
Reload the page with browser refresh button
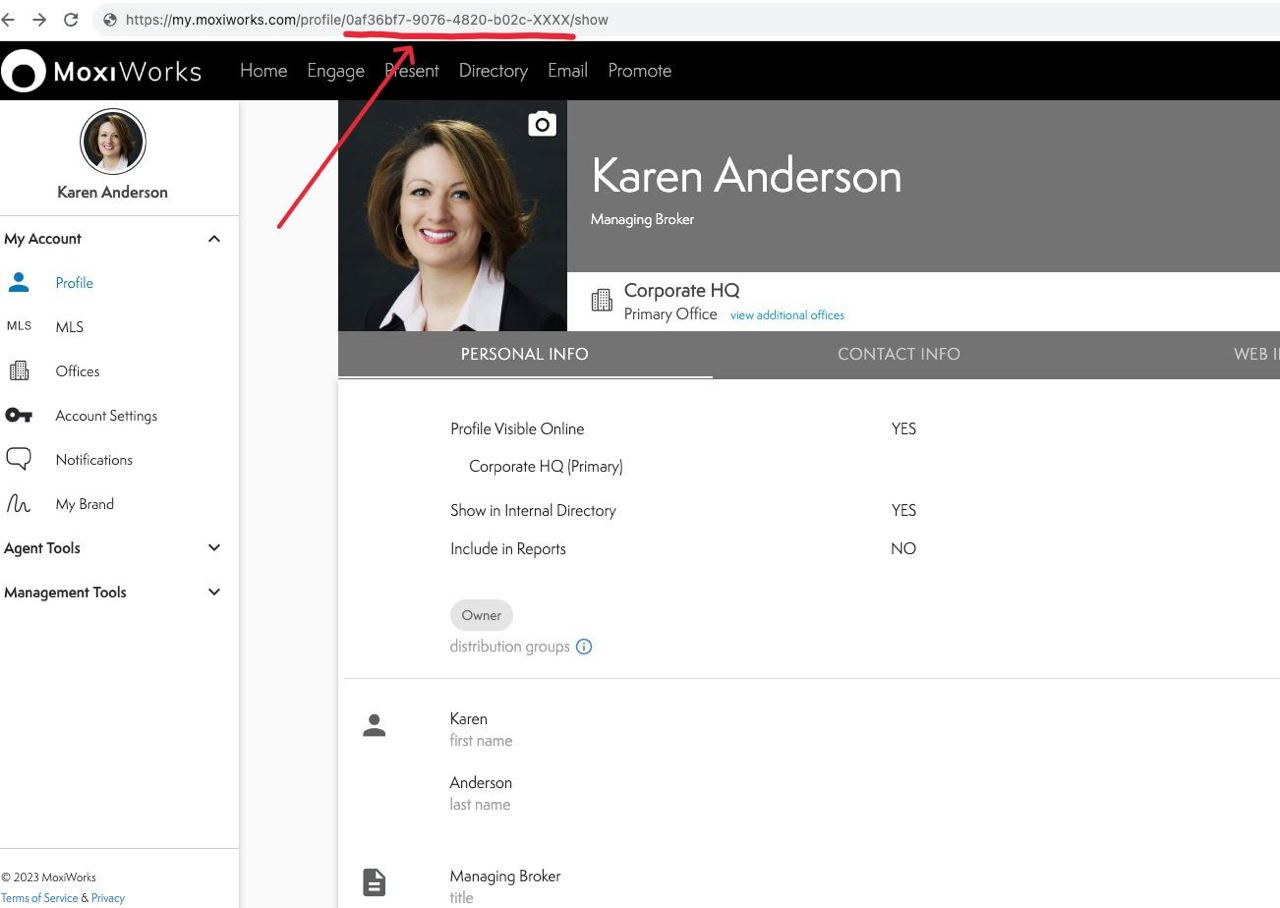71,19
